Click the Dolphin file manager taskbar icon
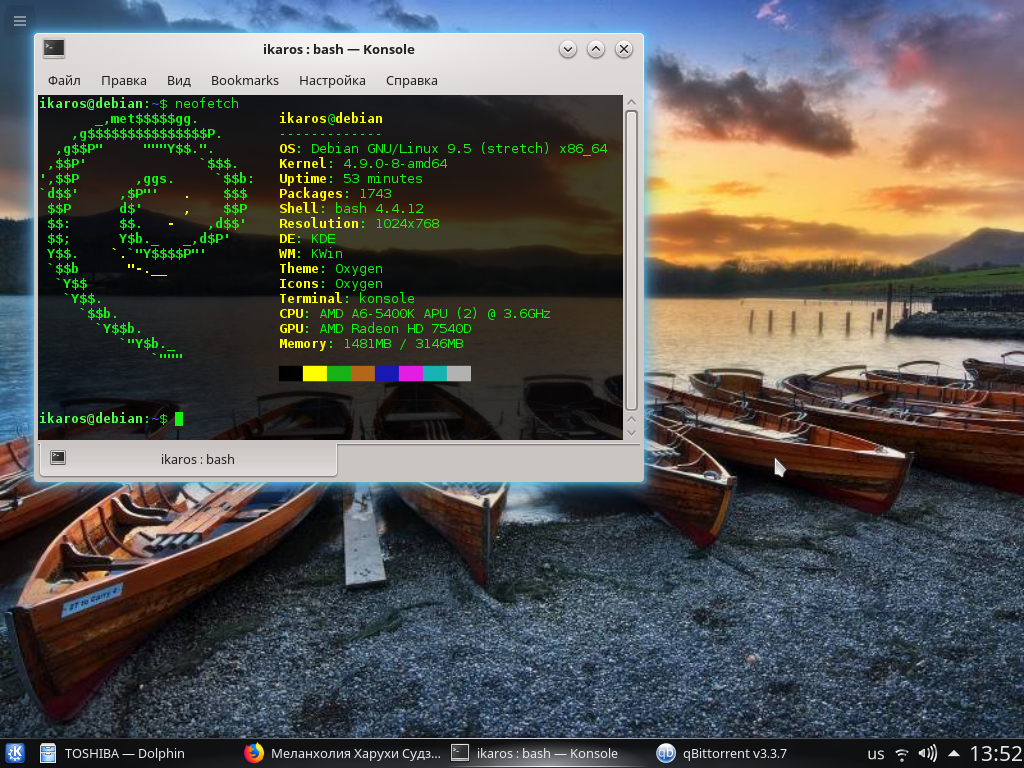Screen dimensions: 1024x768 47,753
